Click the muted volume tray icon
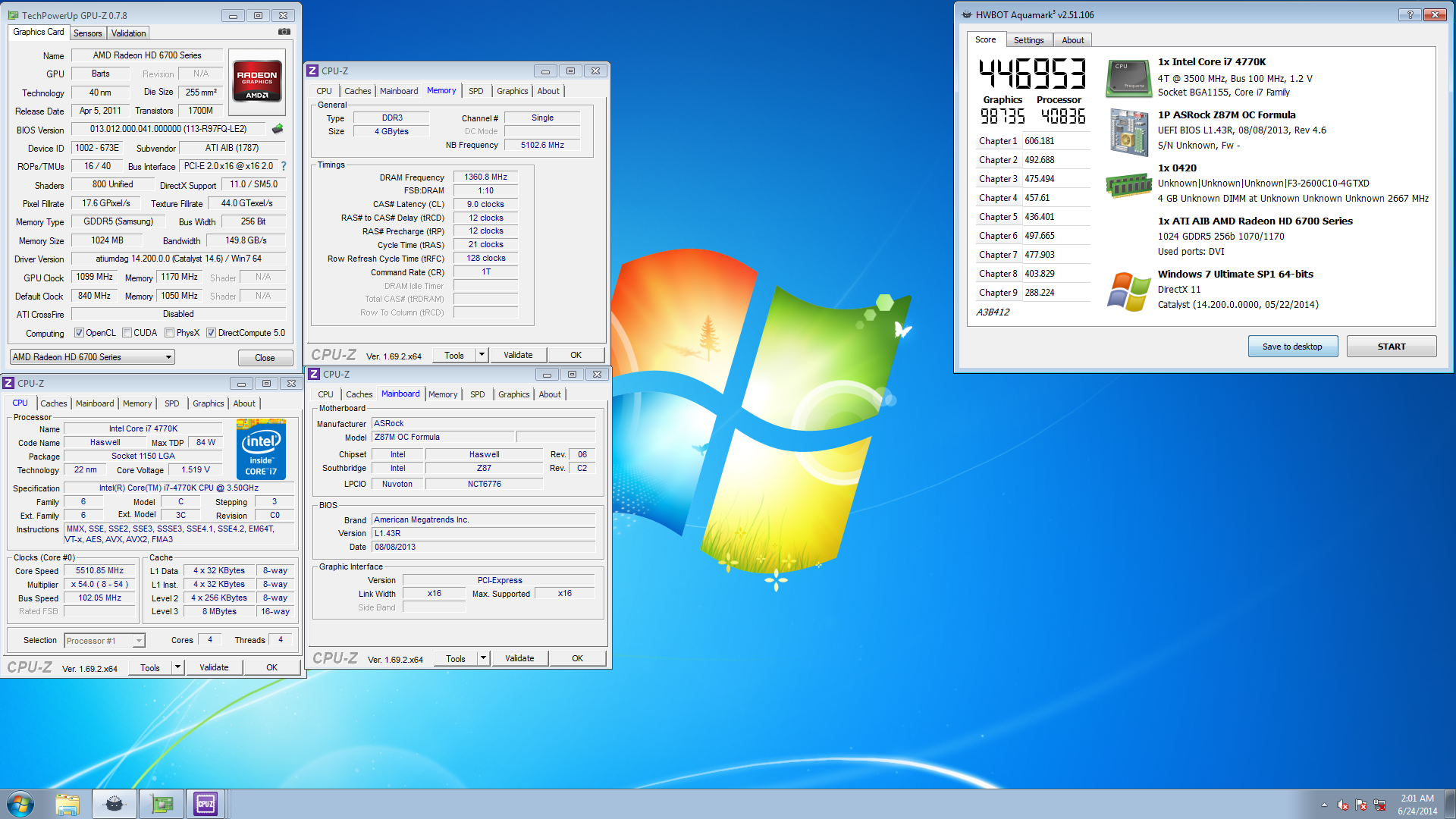Viewport: 1456px width, 819px height. [1343, 805]
